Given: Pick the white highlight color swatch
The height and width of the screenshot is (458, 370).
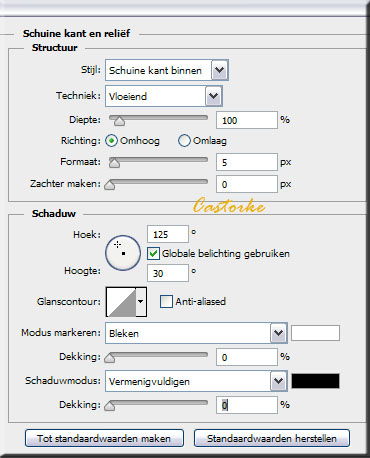Looking at the screenshot, I should coord(315,333).
